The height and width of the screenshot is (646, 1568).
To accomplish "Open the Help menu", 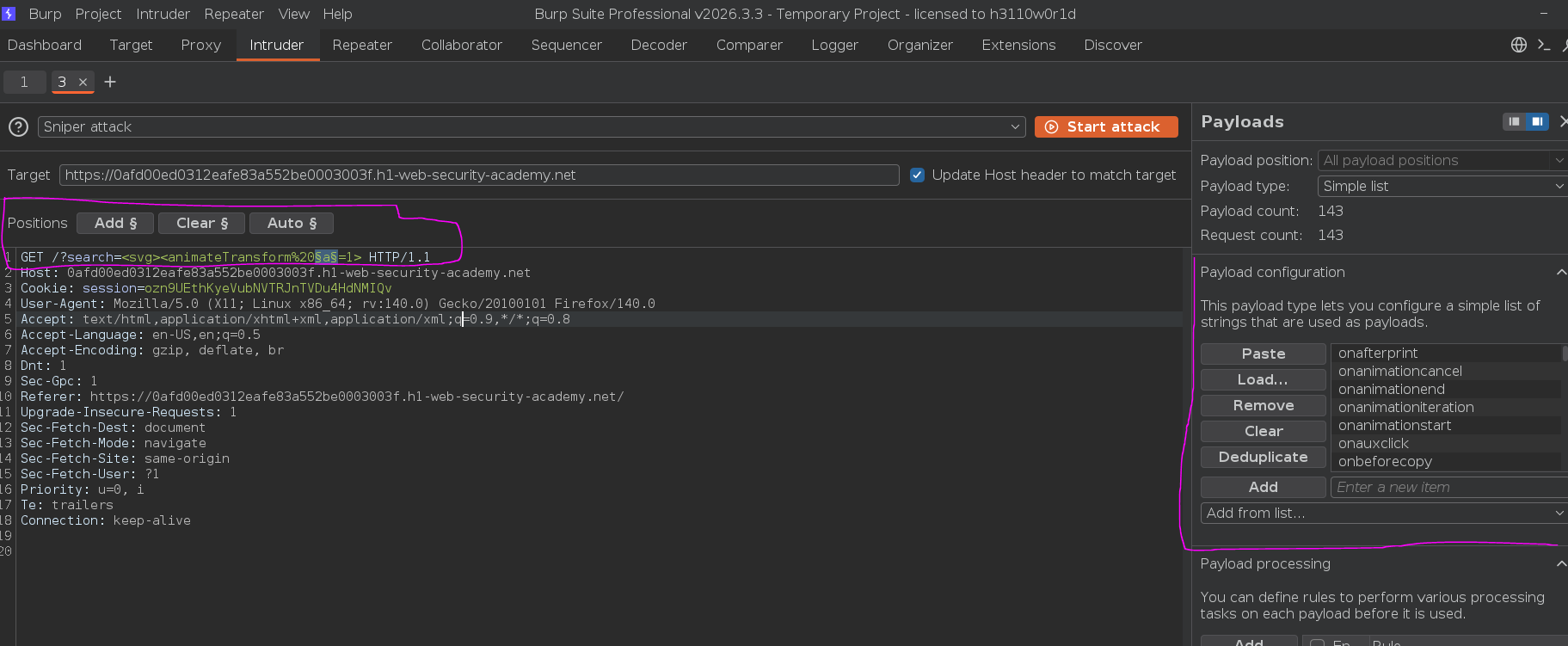I will coord(337,14).
